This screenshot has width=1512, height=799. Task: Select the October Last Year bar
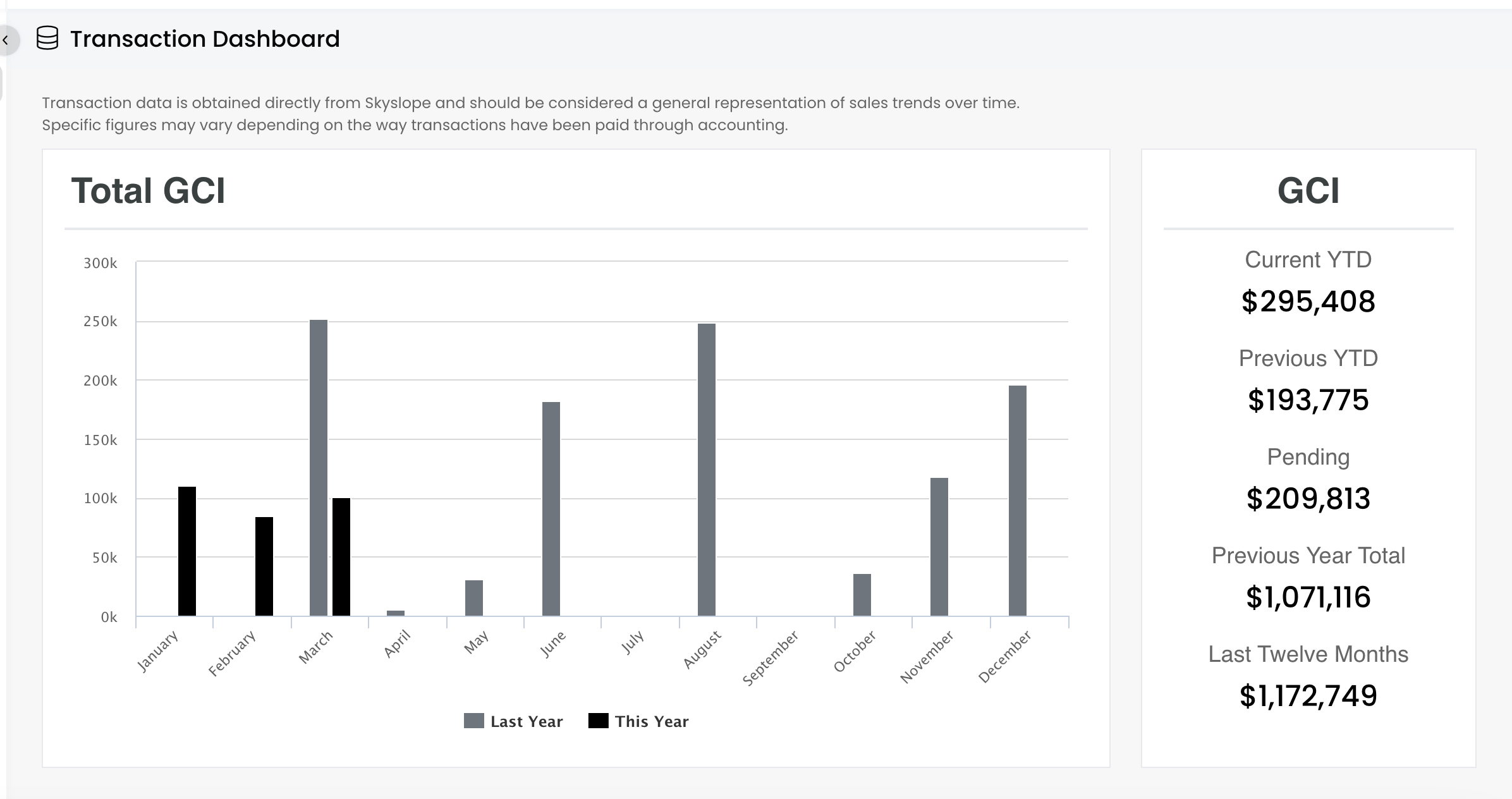coord(862,595)
